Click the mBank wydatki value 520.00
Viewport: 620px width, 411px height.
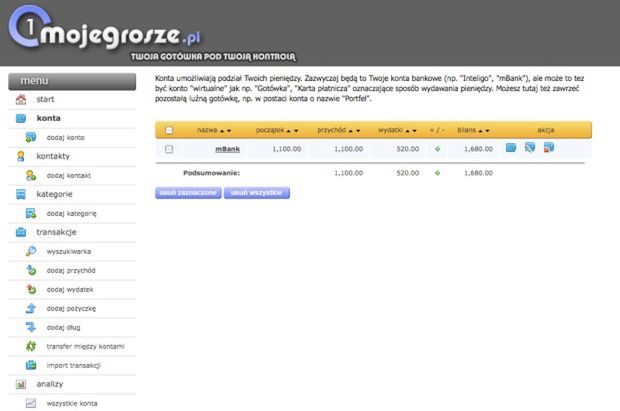pyautogui.click(x=408, y=149)
